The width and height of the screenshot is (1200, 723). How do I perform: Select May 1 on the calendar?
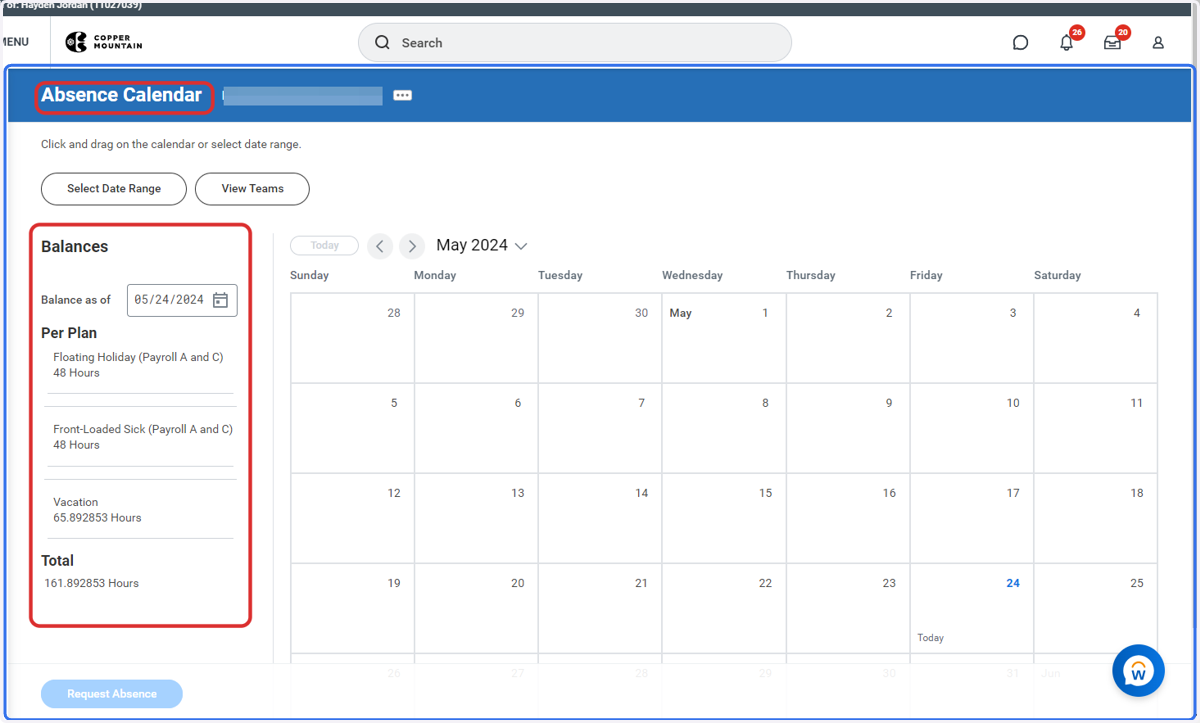723,338
